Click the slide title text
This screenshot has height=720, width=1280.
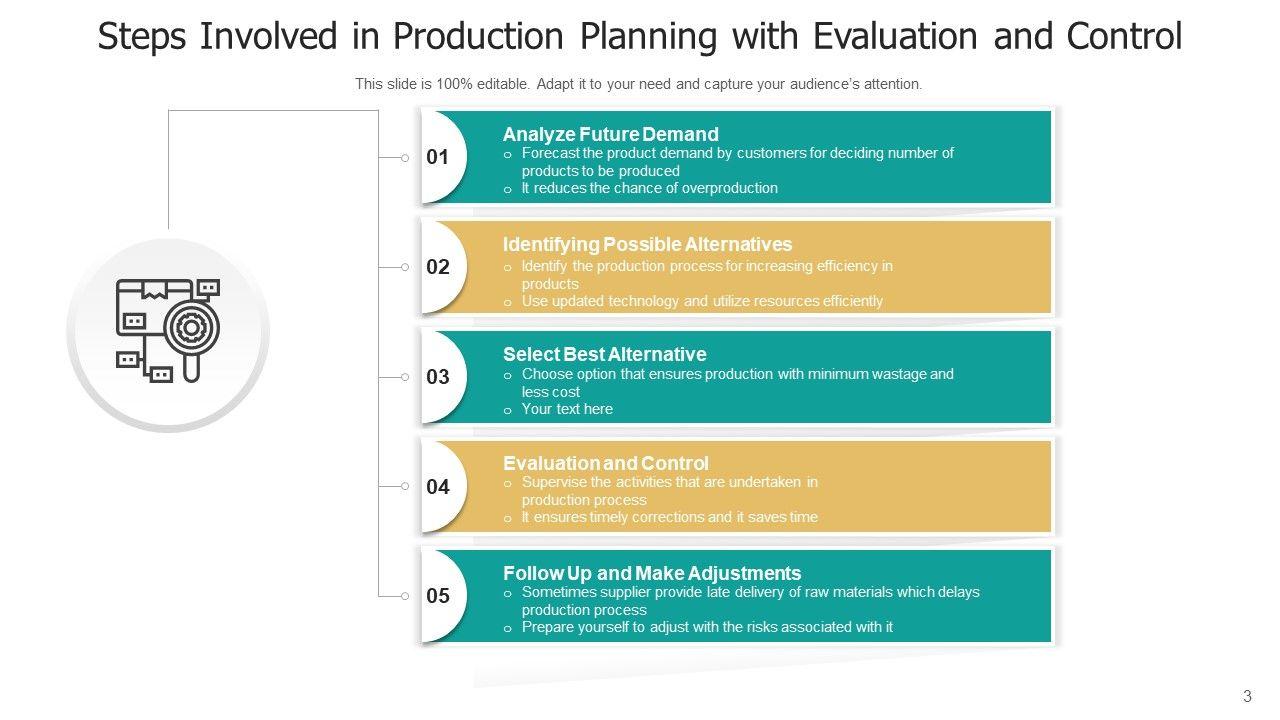click(640, 37)
